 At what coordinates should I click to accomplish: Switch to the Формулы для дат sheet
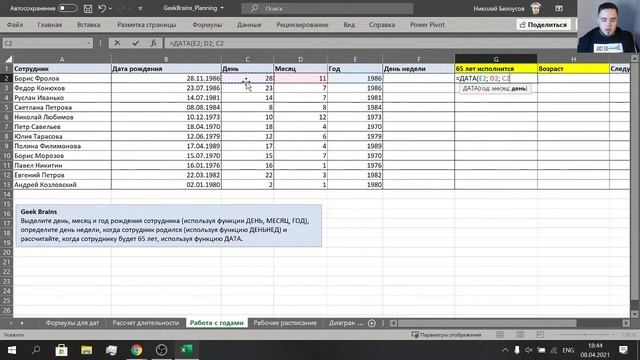point(72,323)
